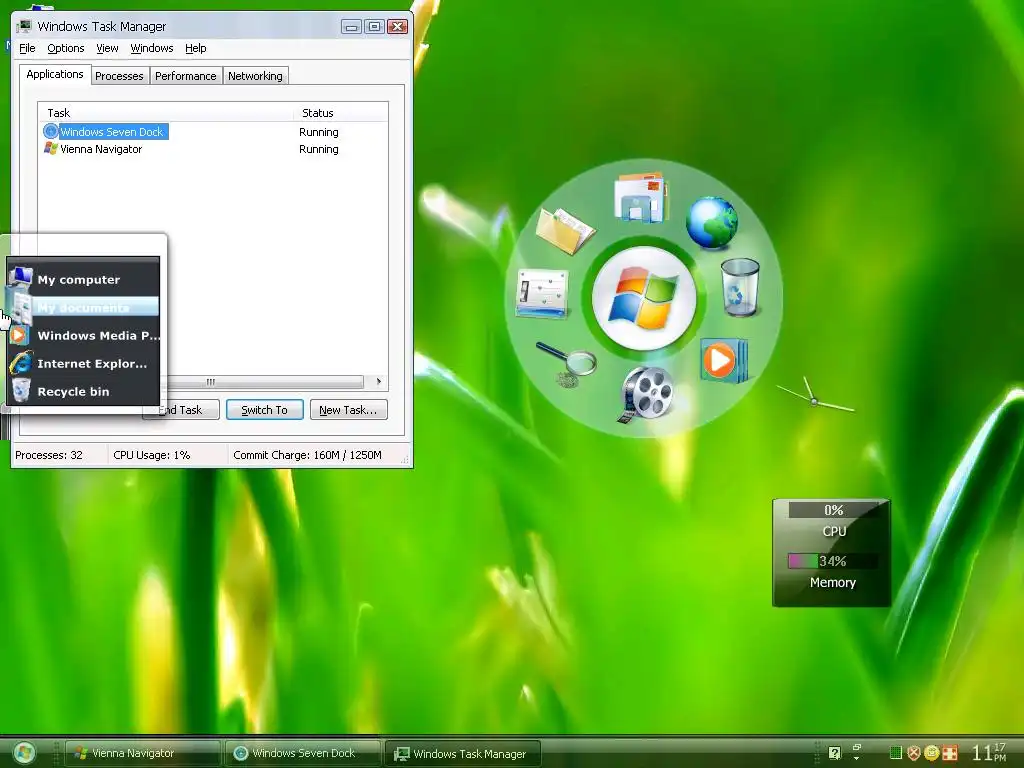1024x768 pixels.
Task: Click the Vienna Navigator task row icon
Action: pos(50,148)
